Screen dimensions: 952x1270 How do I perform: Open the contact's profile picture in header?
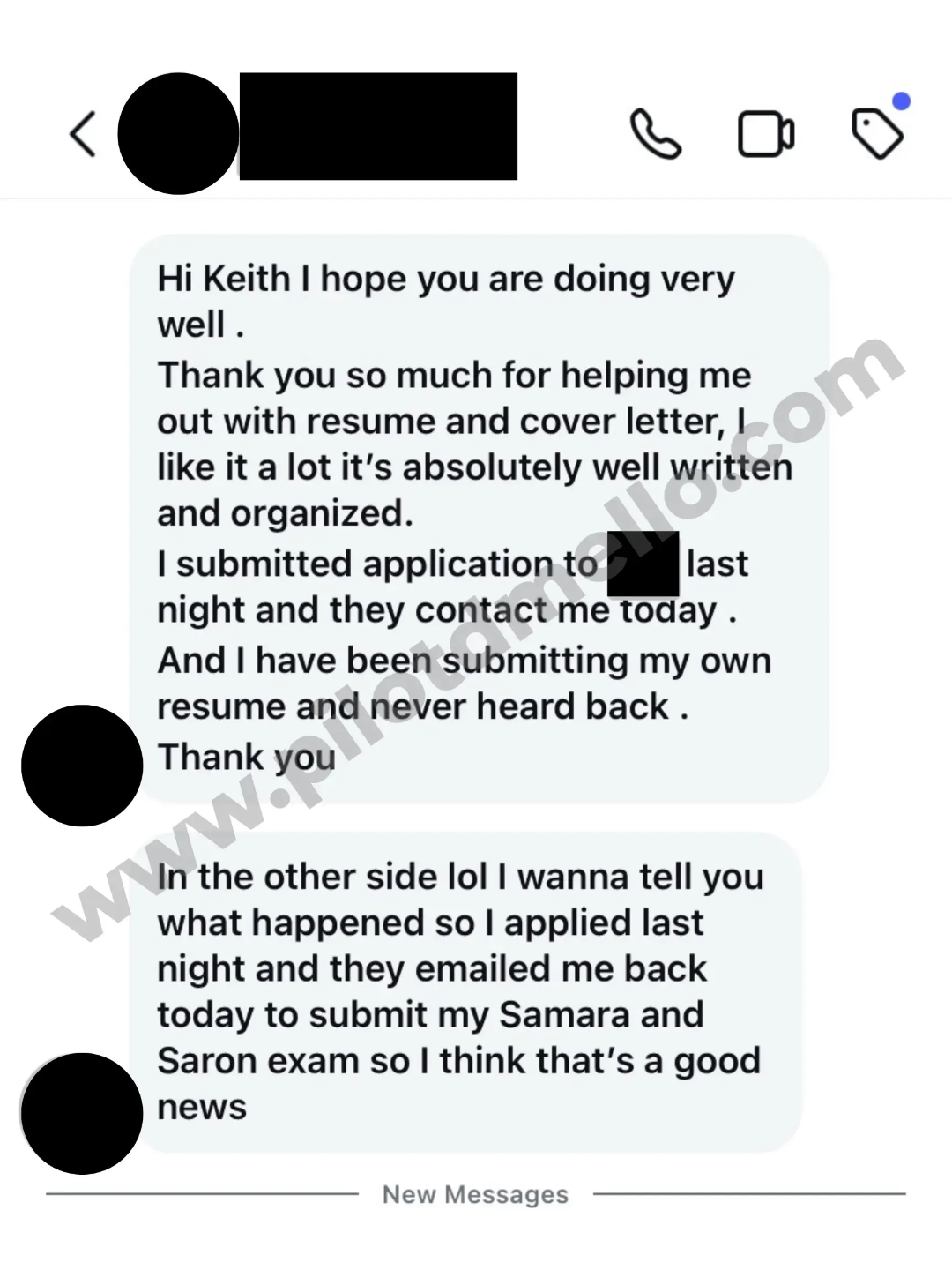tap(178, 133)
